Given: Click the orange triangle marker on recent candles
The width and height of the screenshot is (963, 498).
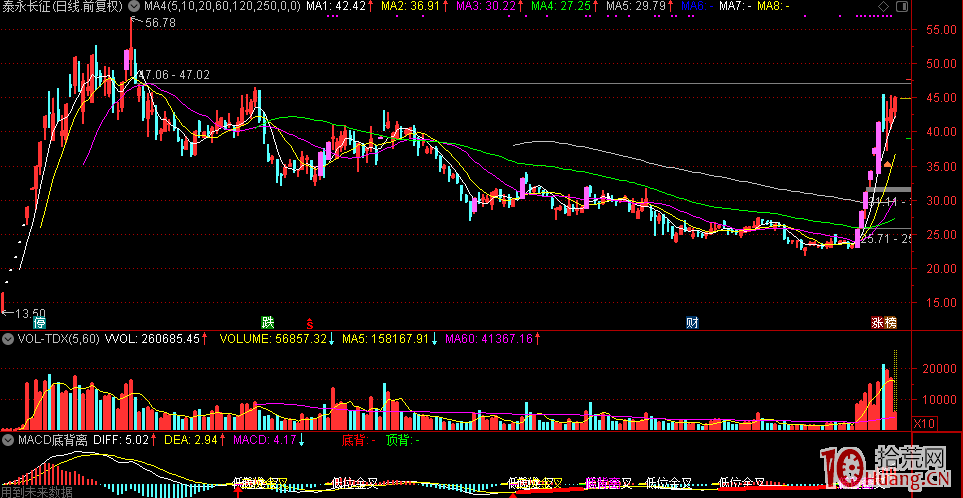Looking at the screenshot, I should pyautogui.click(x=887, y=164).
